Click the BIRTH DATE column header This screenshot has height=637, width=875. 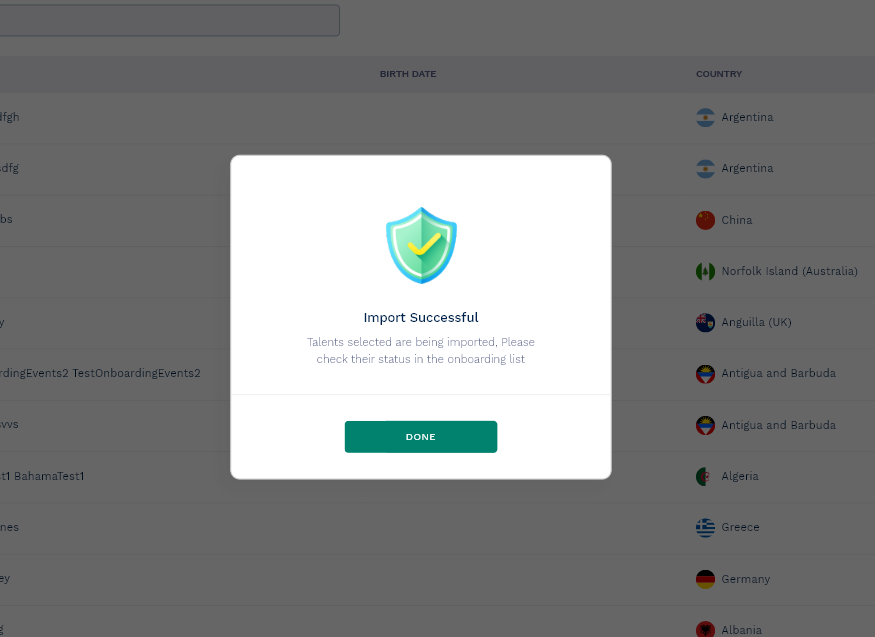tap(408, 74)
